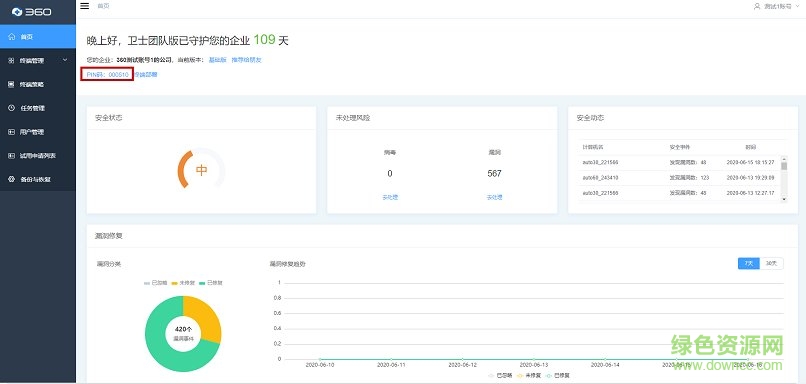Click scroll-down arrow in 安全动态 list

[784, 198]
